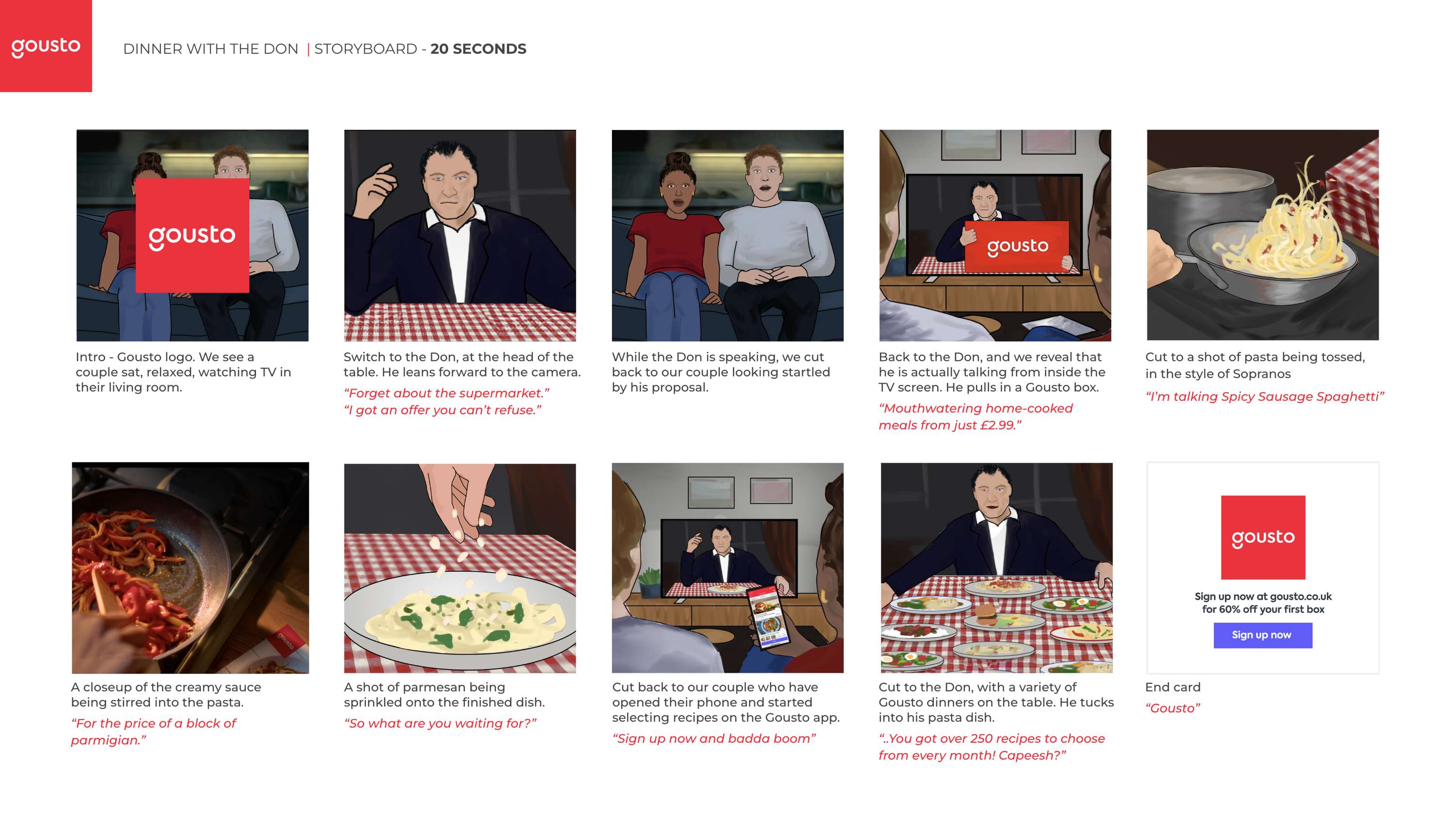Open the frame of the Don pointing
Viewport: 1456px width, 819px height.
(460, 235)
